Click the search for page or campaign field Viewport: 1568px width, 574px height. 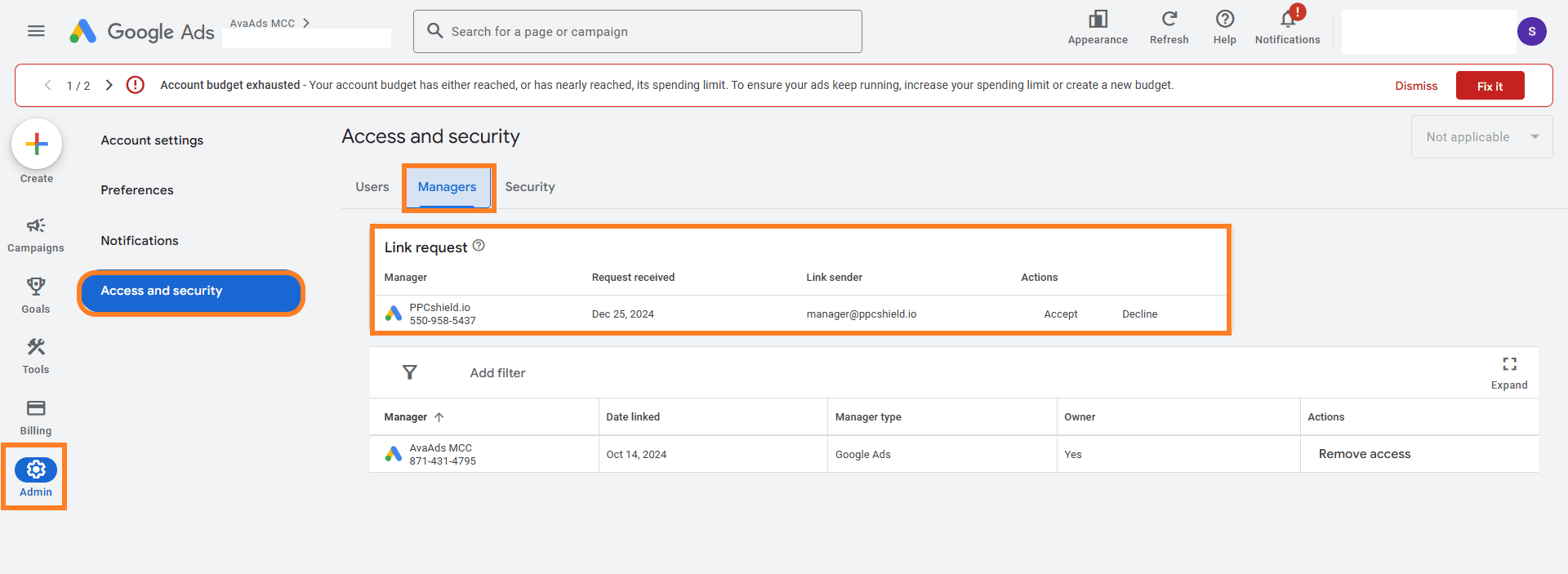[637, 32]
